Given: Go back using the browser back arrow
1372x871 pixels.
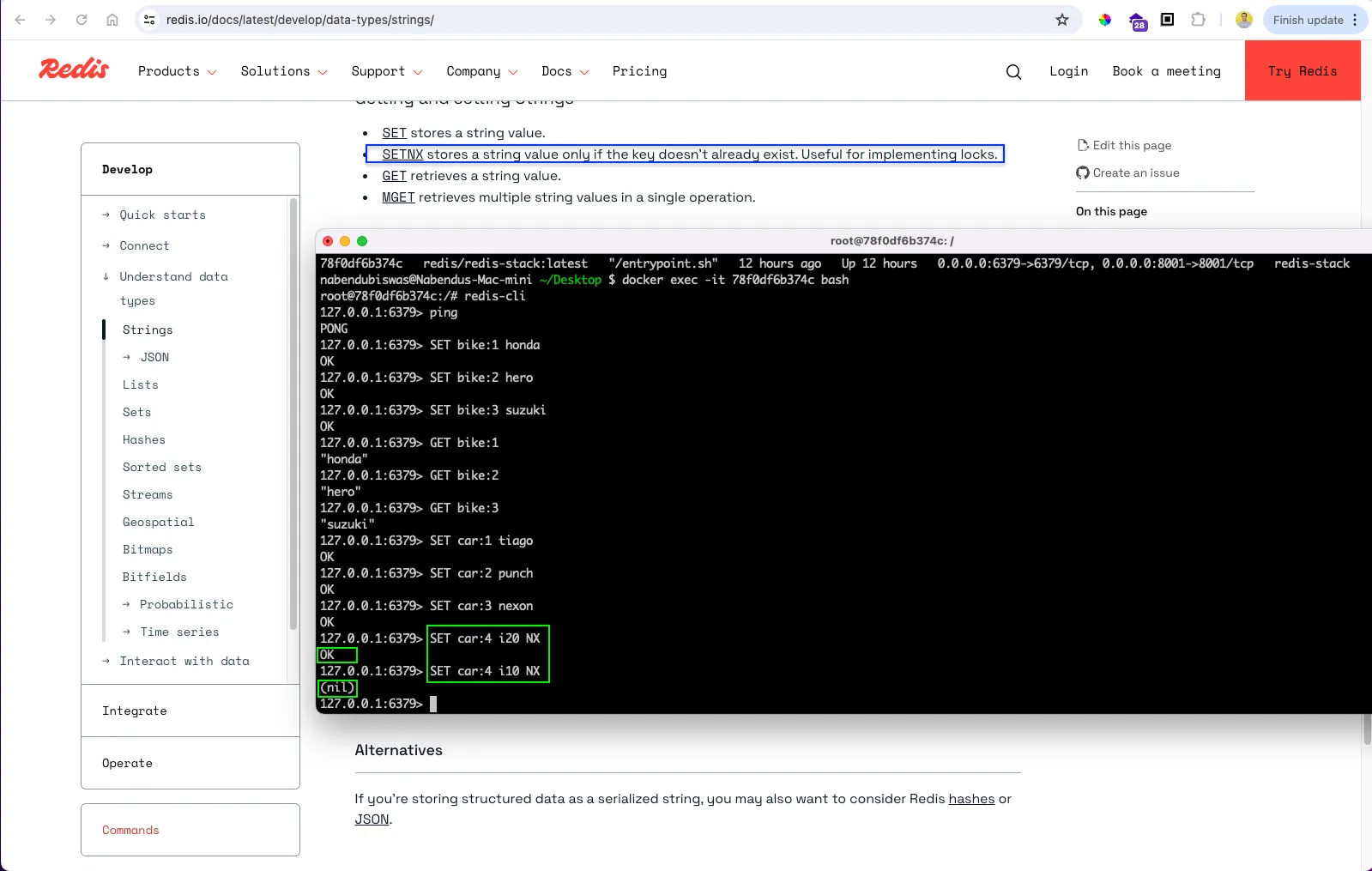Looking at the screenshot, I should coord(20,20).
